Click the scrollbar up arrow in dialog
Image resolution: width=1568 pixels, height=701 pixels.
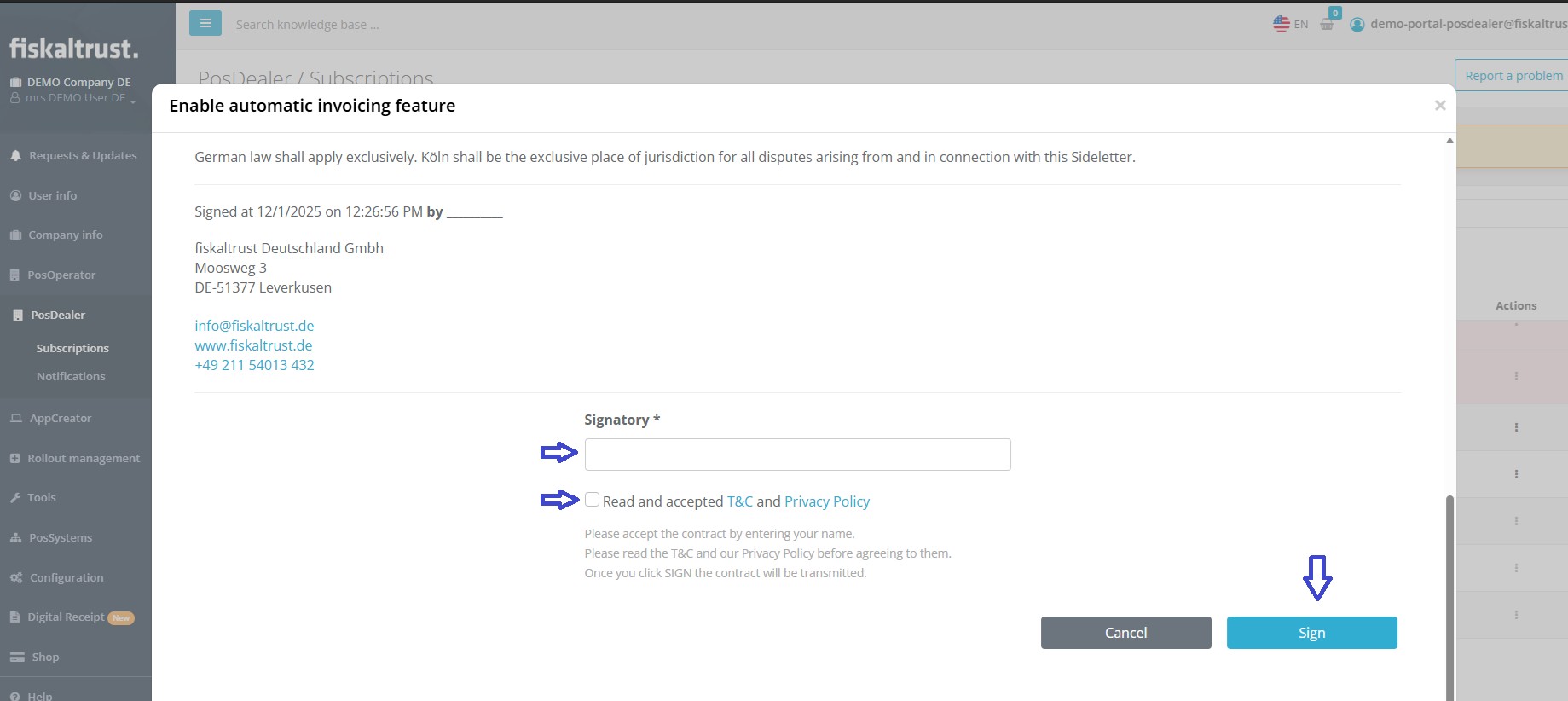tap(1449, 141)
